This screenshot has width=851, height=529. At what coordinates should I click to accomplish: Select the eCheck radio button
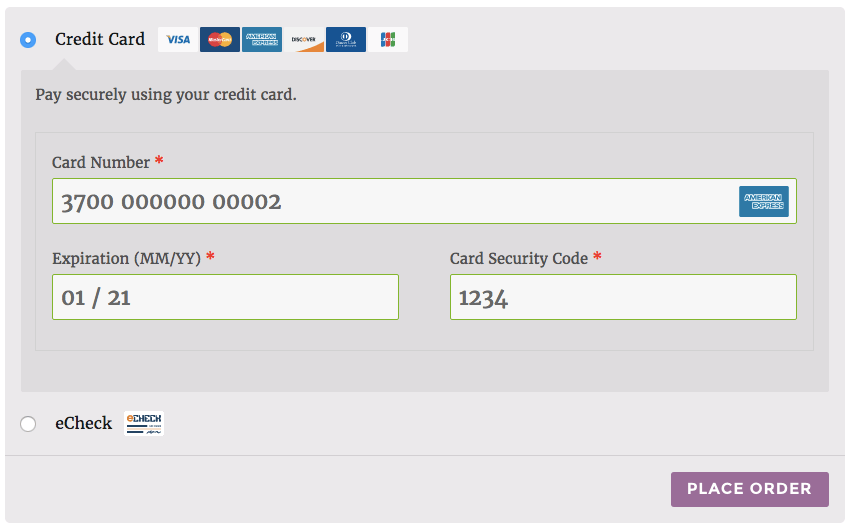28,424
